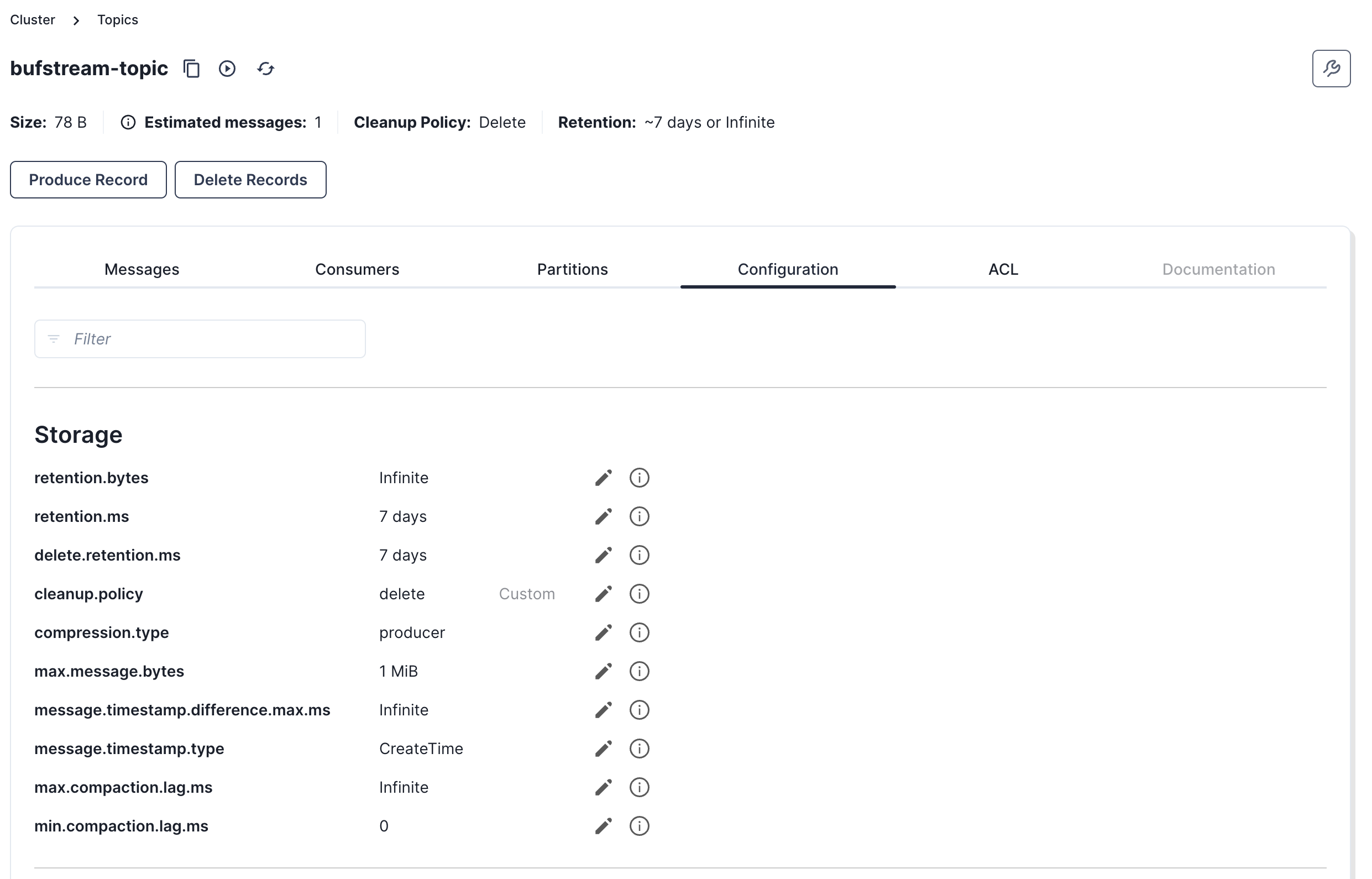This screenshot has width=1372, height=879.
Task: Edit min.compaction.lag.ms setting
Action: [x=603, y=826]
